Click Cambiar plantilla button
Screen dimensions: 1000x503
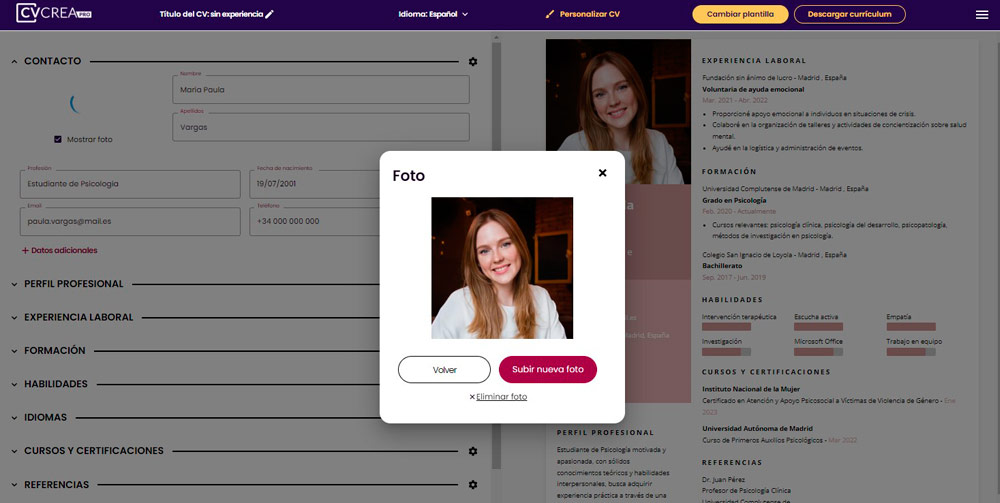(x=740, y=14)
